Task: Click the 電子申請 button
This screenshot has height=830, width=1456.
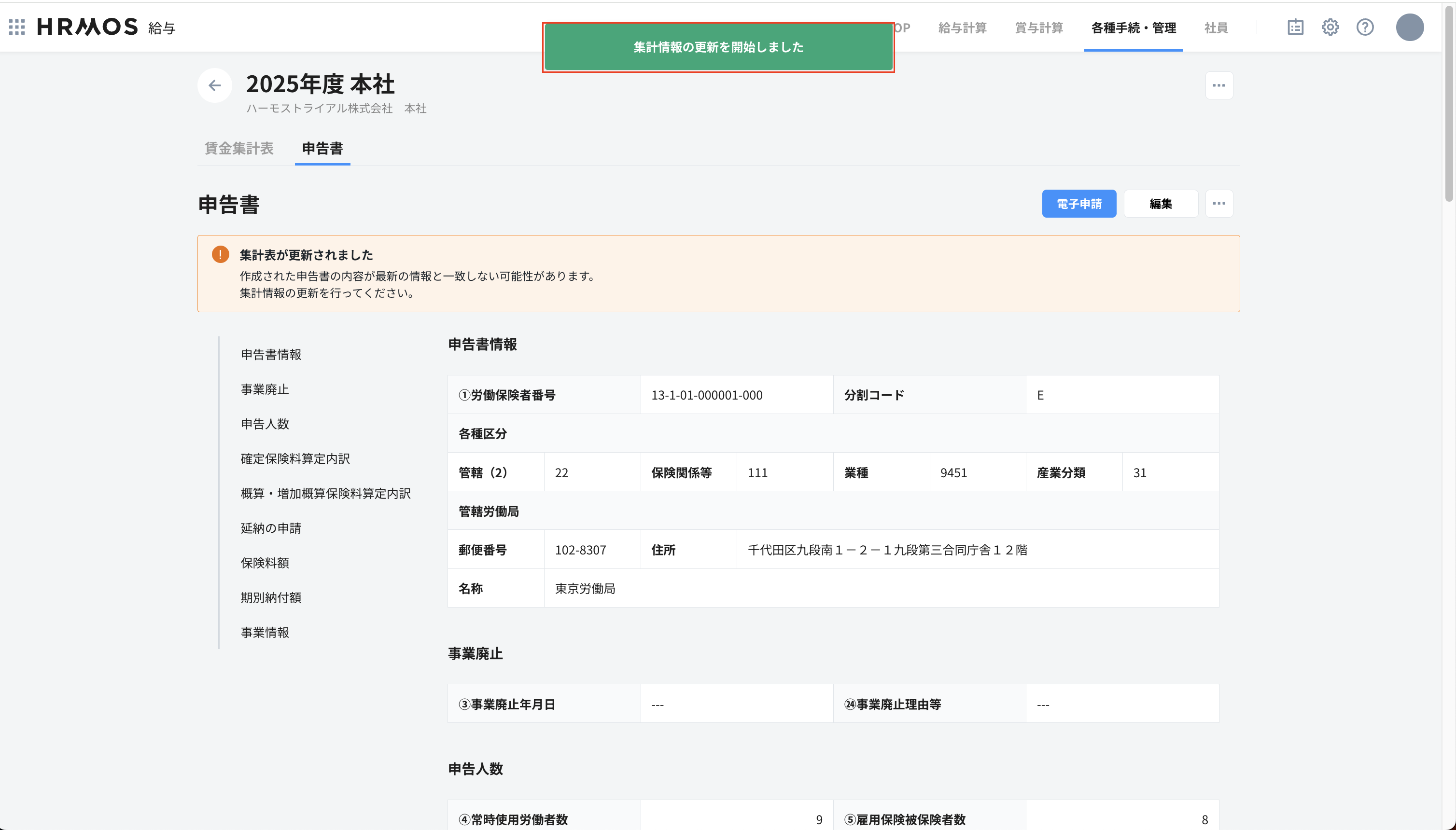Action: click(1078, 204)
